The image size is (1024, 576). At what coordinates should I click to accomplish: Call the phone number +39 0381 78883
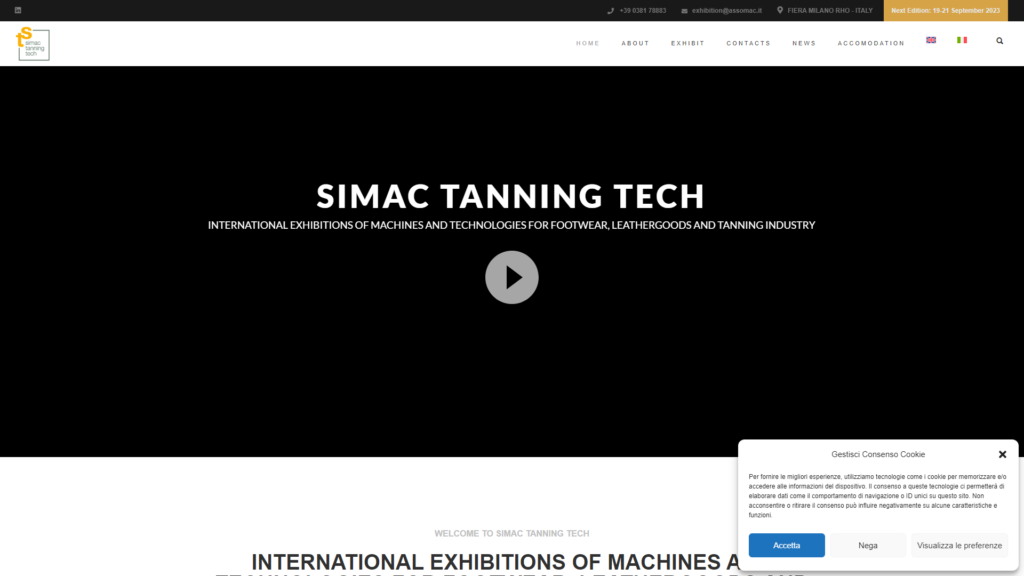(x=643, y=10)
